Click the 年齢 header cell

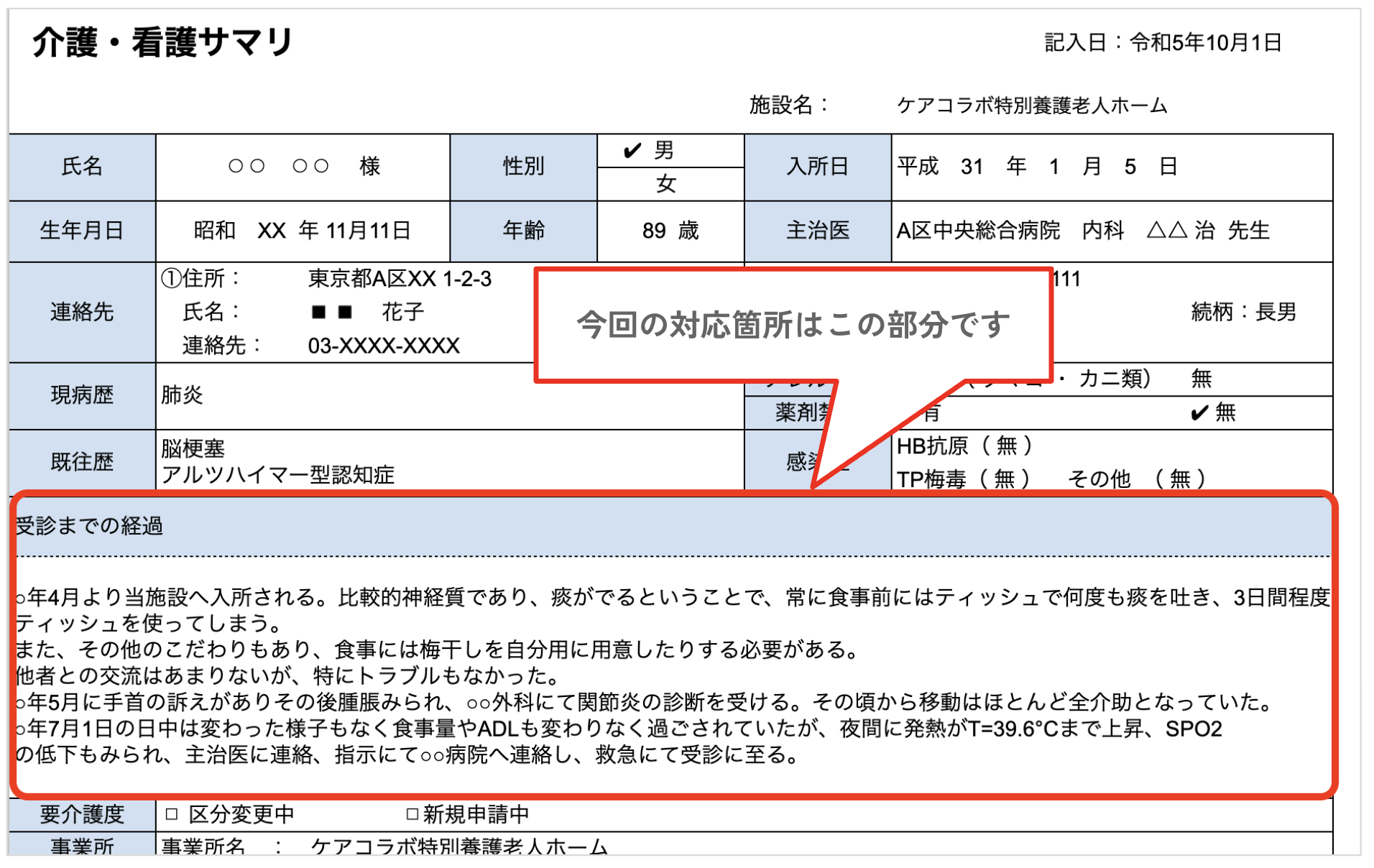523,231
